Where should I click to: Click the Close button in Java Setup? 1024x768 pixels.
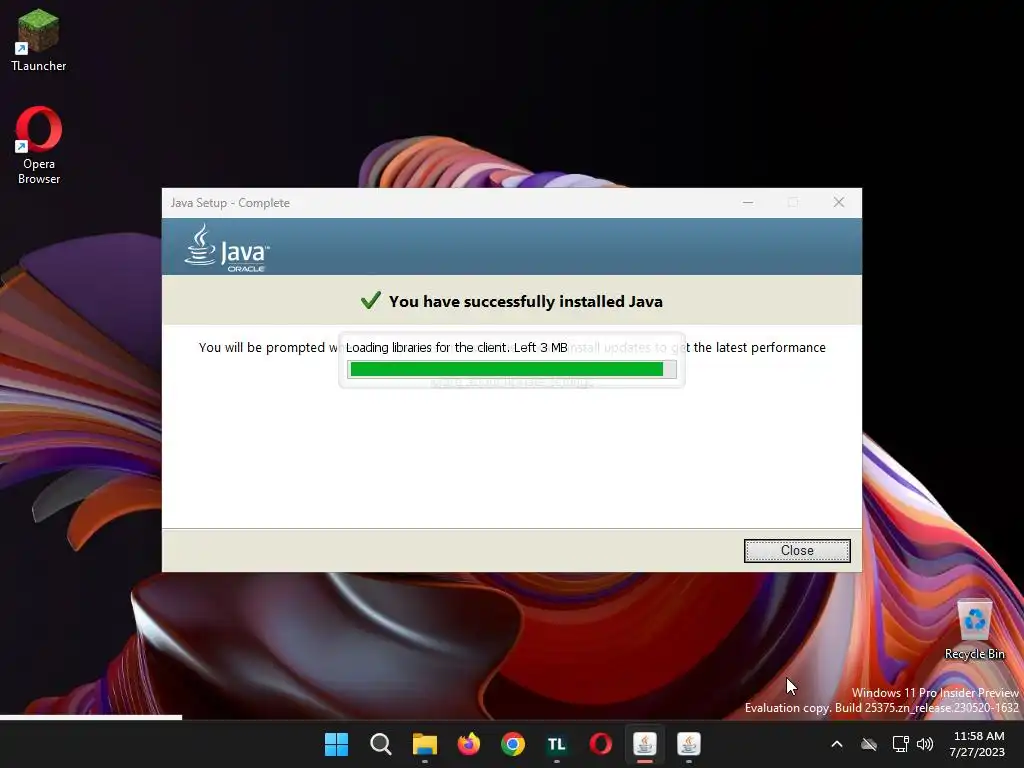click(x=797, y=551)
